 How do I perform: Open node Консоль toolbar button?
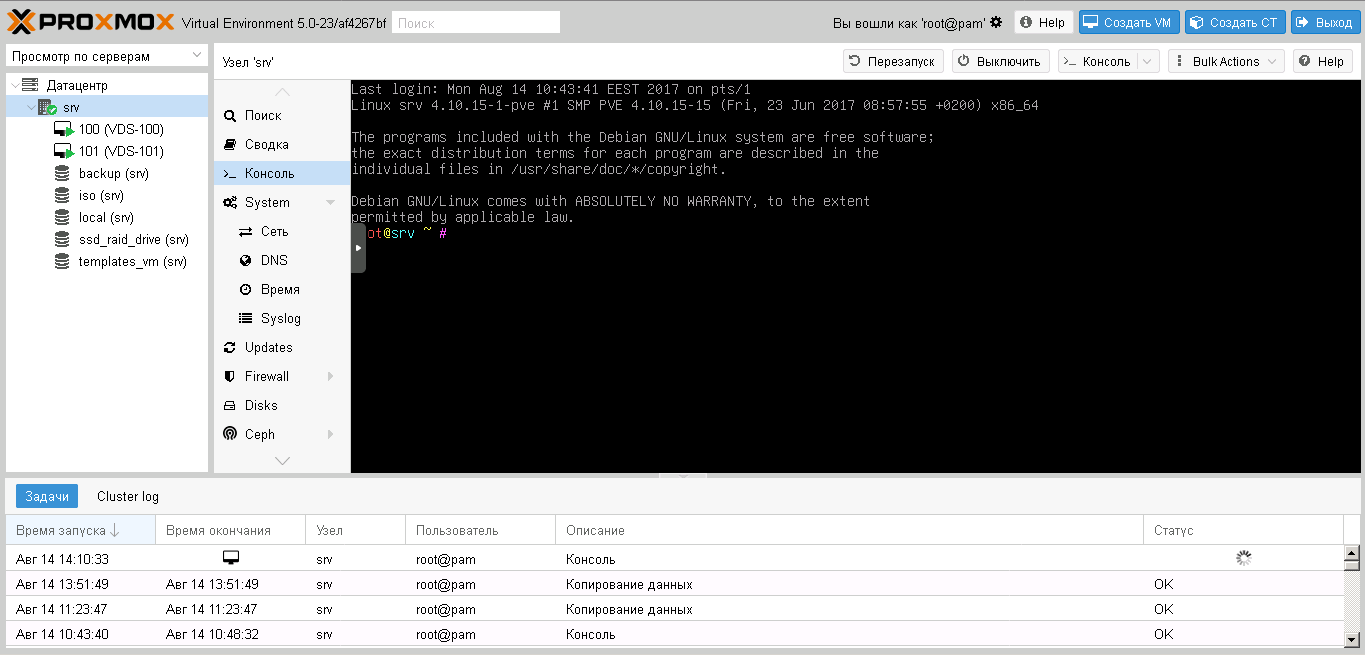point(1097,61)
